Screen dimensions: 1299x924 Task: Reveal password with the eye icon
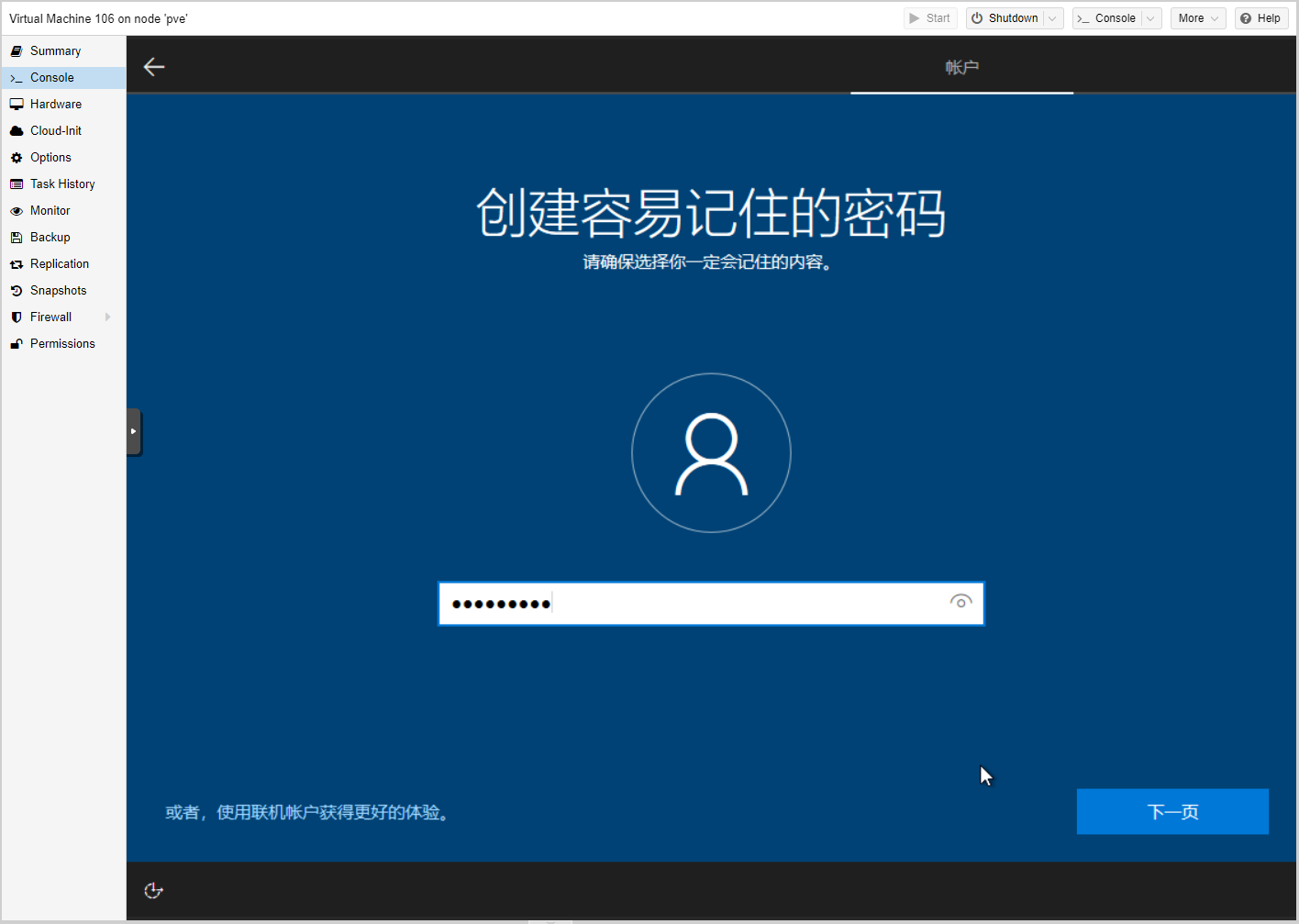tap(960, 602)
